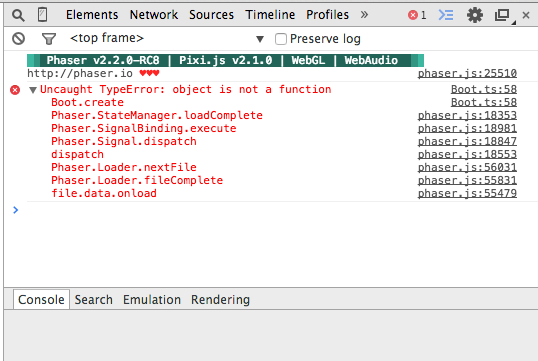Click the Phaser v2.2.0-RC8 banner text
Image resolution: width=538 pixels, height=361 pixels.
pos(103,60)
